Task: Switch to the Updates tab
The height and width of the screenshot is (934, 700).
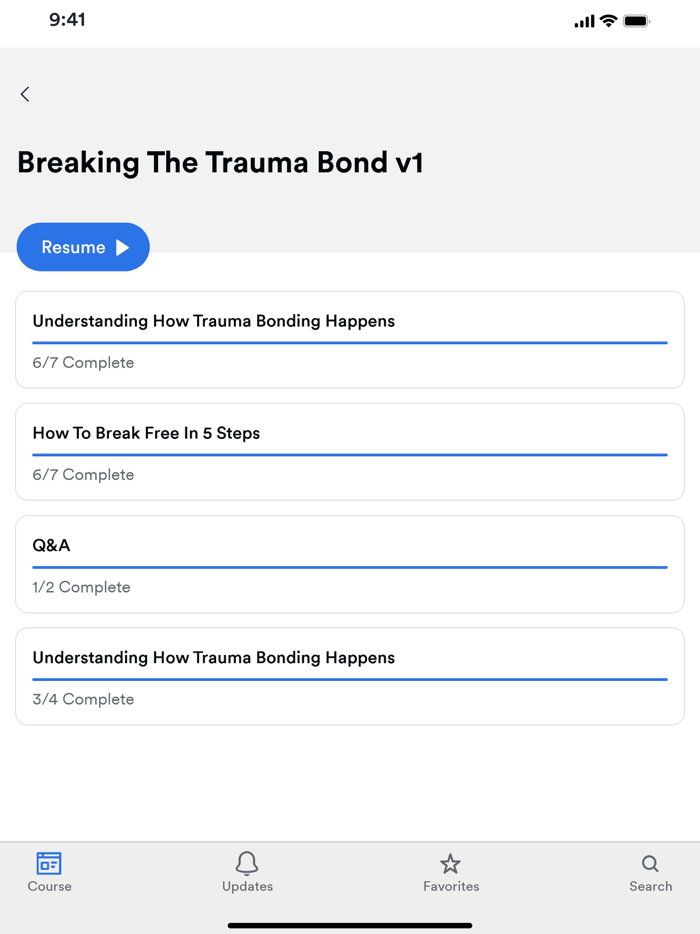Action: (x=247, y=872)
